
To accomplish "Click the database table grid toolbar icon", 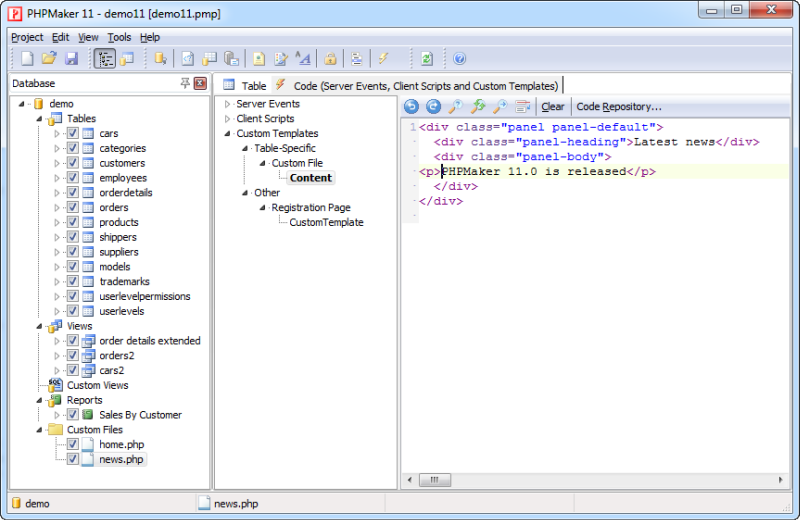I will tap(209, 59).
